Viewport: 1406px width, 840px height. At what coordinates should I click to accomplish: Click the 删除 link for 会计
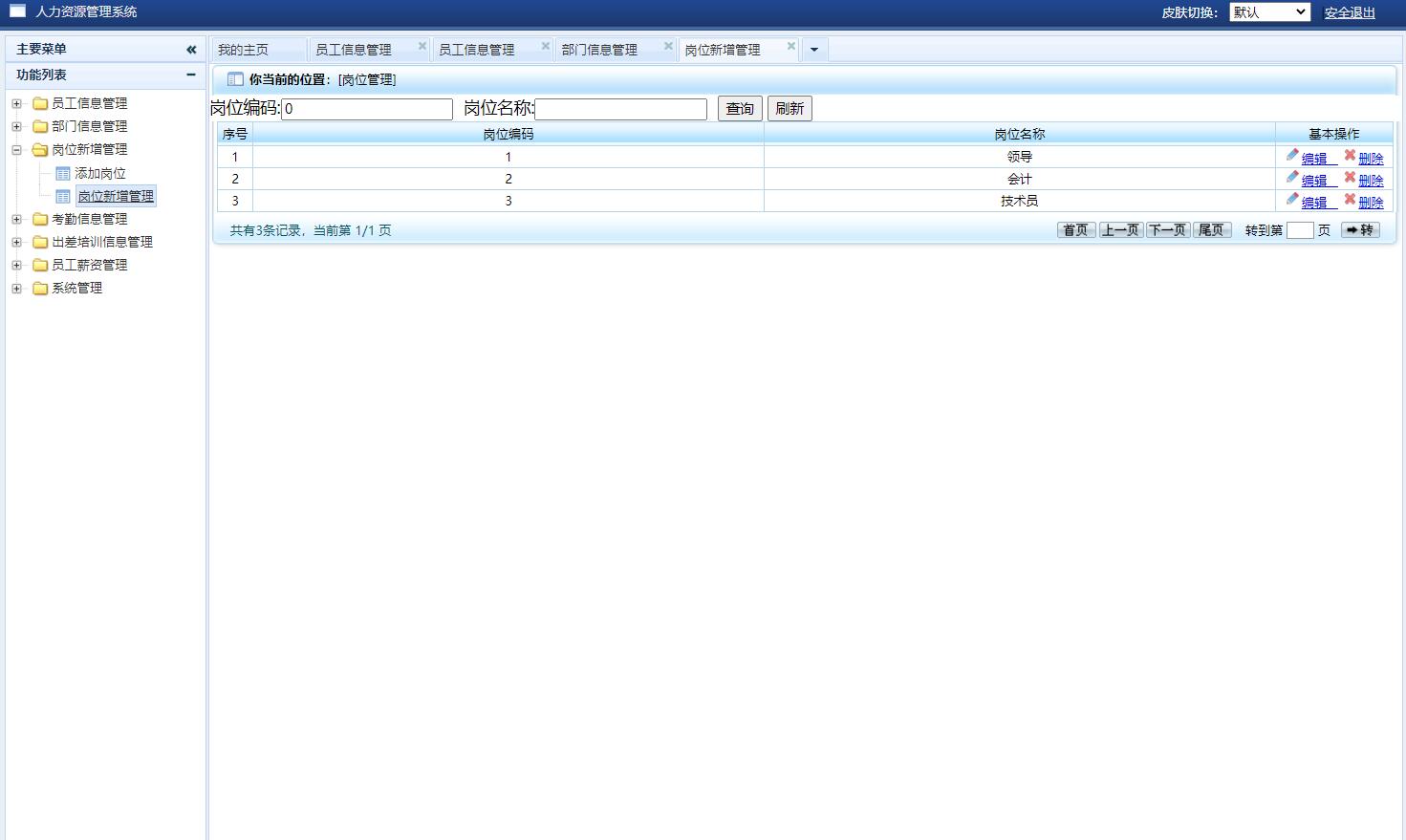1371,181
